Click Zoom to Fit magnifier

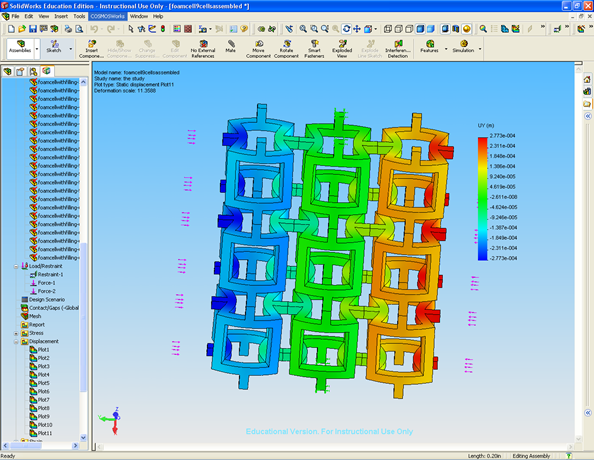(x=303, y=29)
